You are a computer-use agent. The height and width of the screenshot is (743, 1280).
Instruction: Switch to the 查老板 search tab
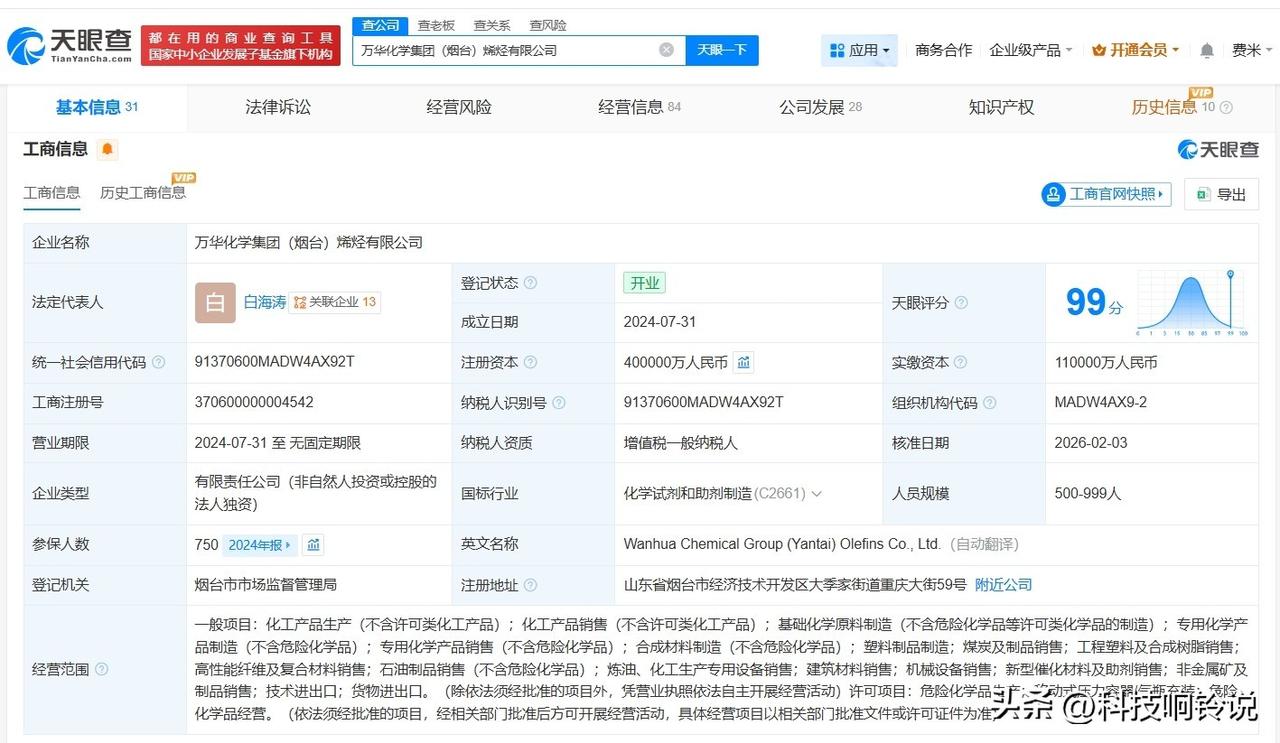coord(436,25)
